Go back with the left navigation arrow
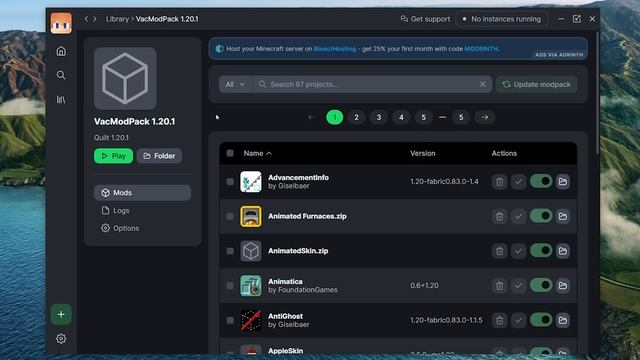 coord(86,19)
